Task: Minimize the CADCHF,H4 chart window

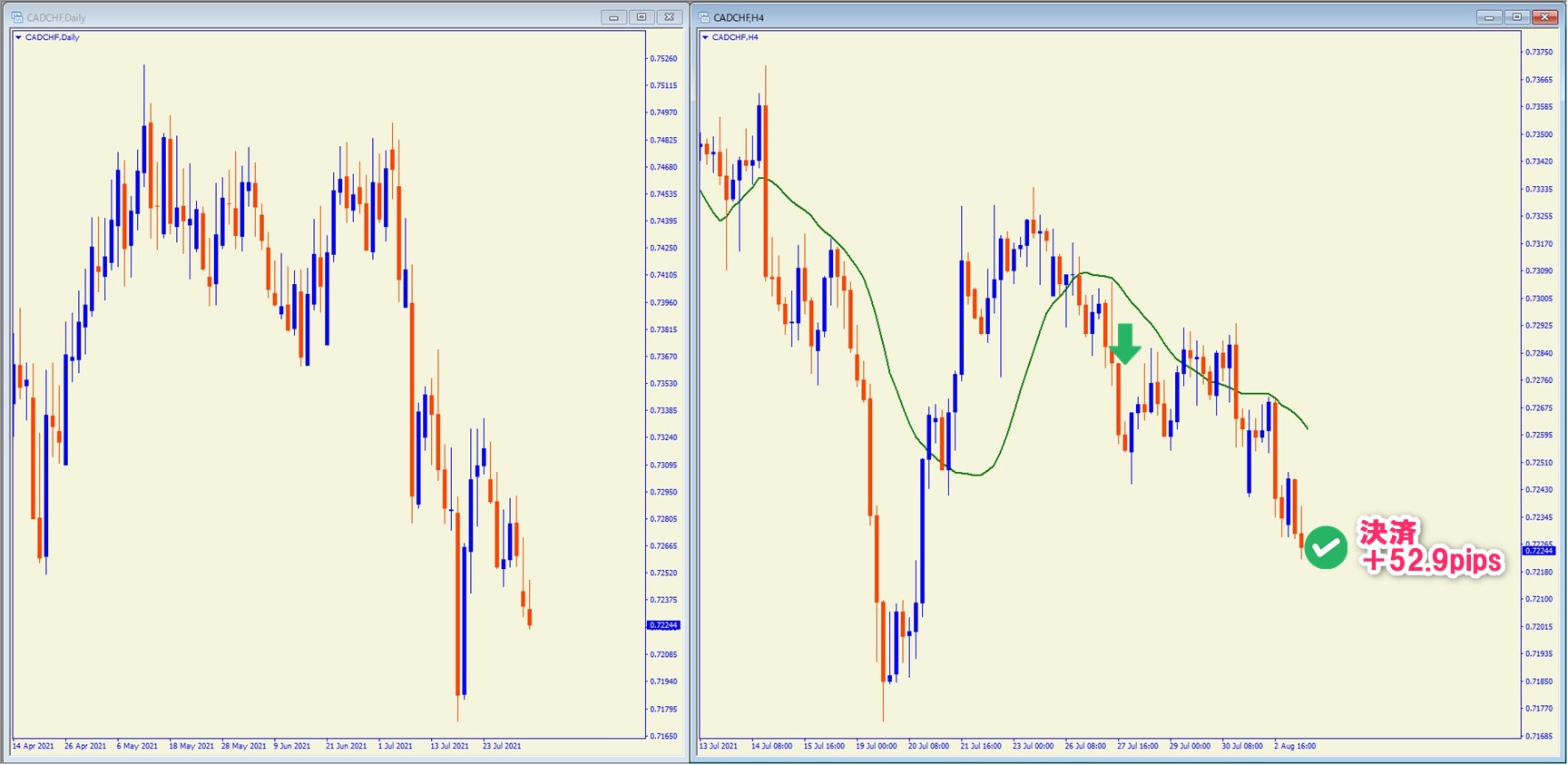Action: coord(1489,17)
